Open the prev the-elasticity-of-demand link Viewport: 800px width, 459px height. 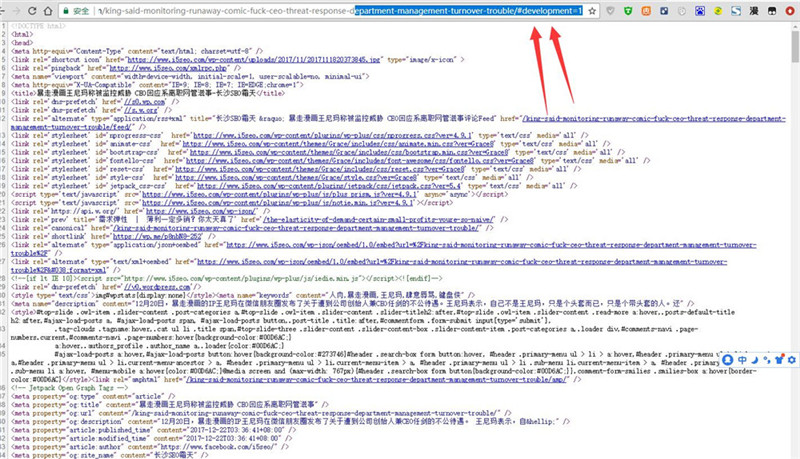pyautogui.click(x=379, y=219)
